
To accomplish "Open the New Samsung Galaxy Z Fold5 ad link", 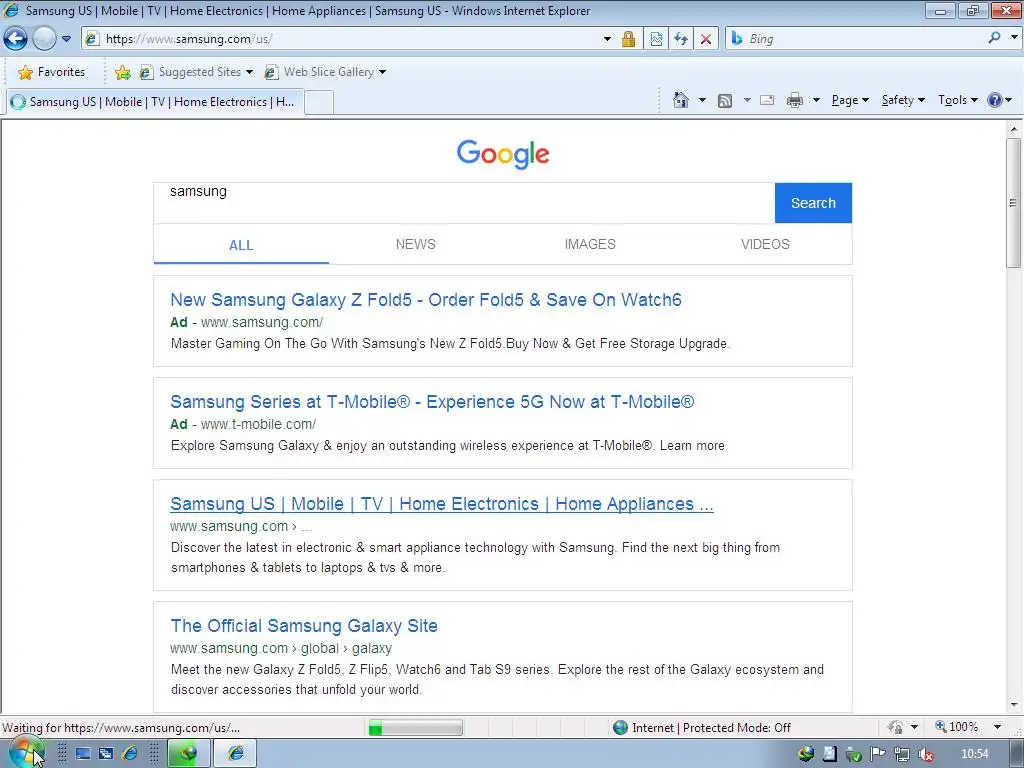I will click(426, 300).
